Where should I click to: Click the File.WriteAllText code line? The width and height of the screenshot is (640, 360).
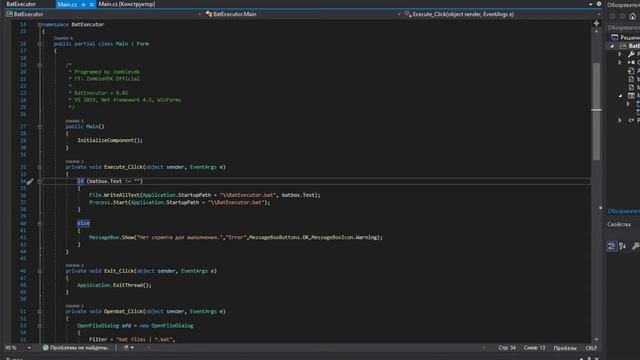[x=205, y=195]
